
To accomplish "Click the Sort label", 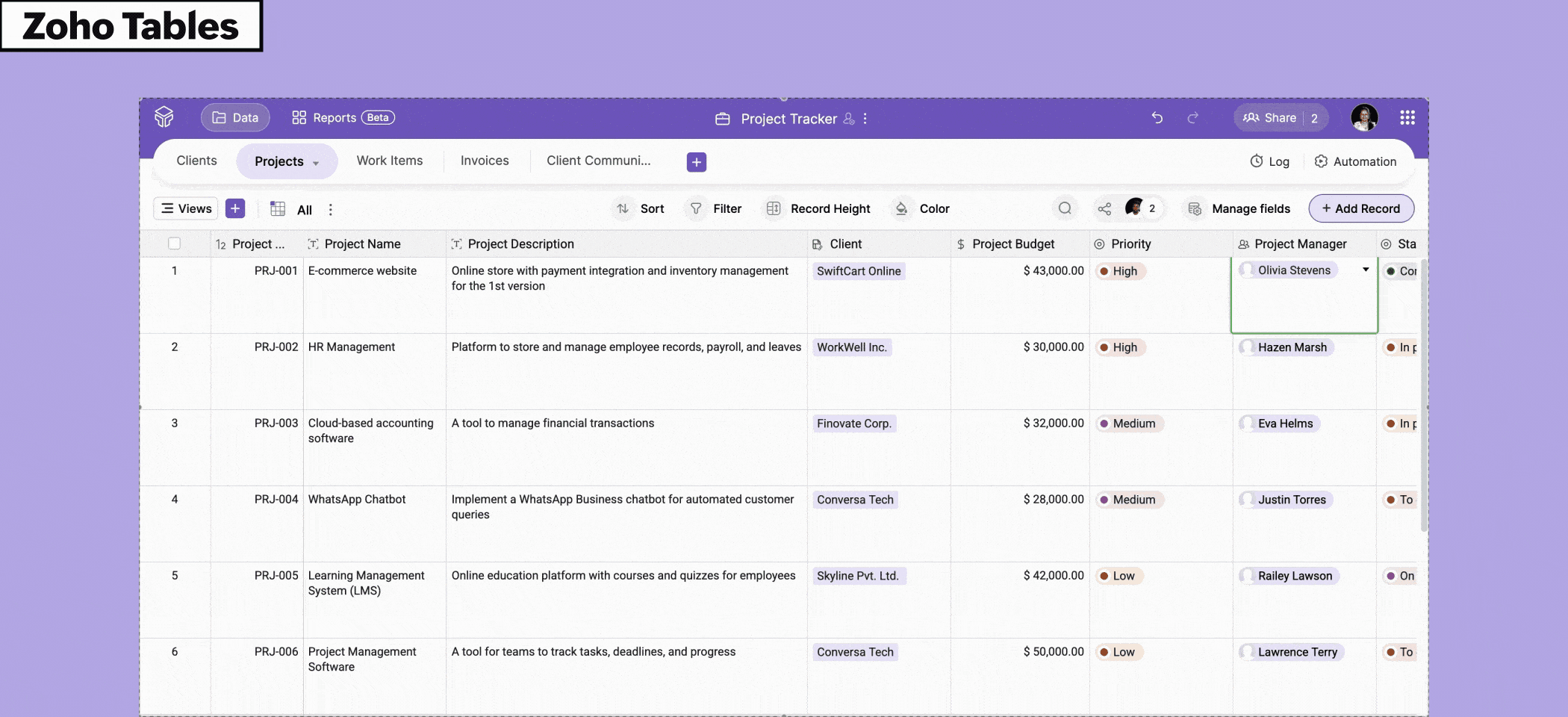I will point(652,208).
